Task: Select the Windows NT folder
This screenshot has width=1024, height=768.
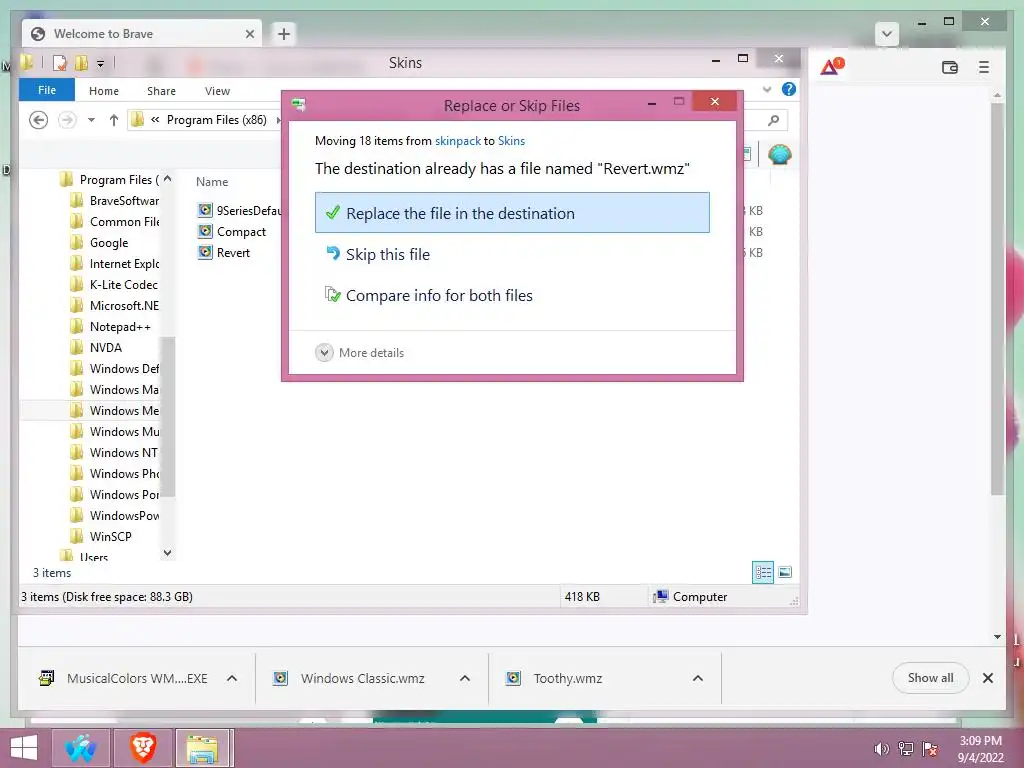Action: (114, 453)
